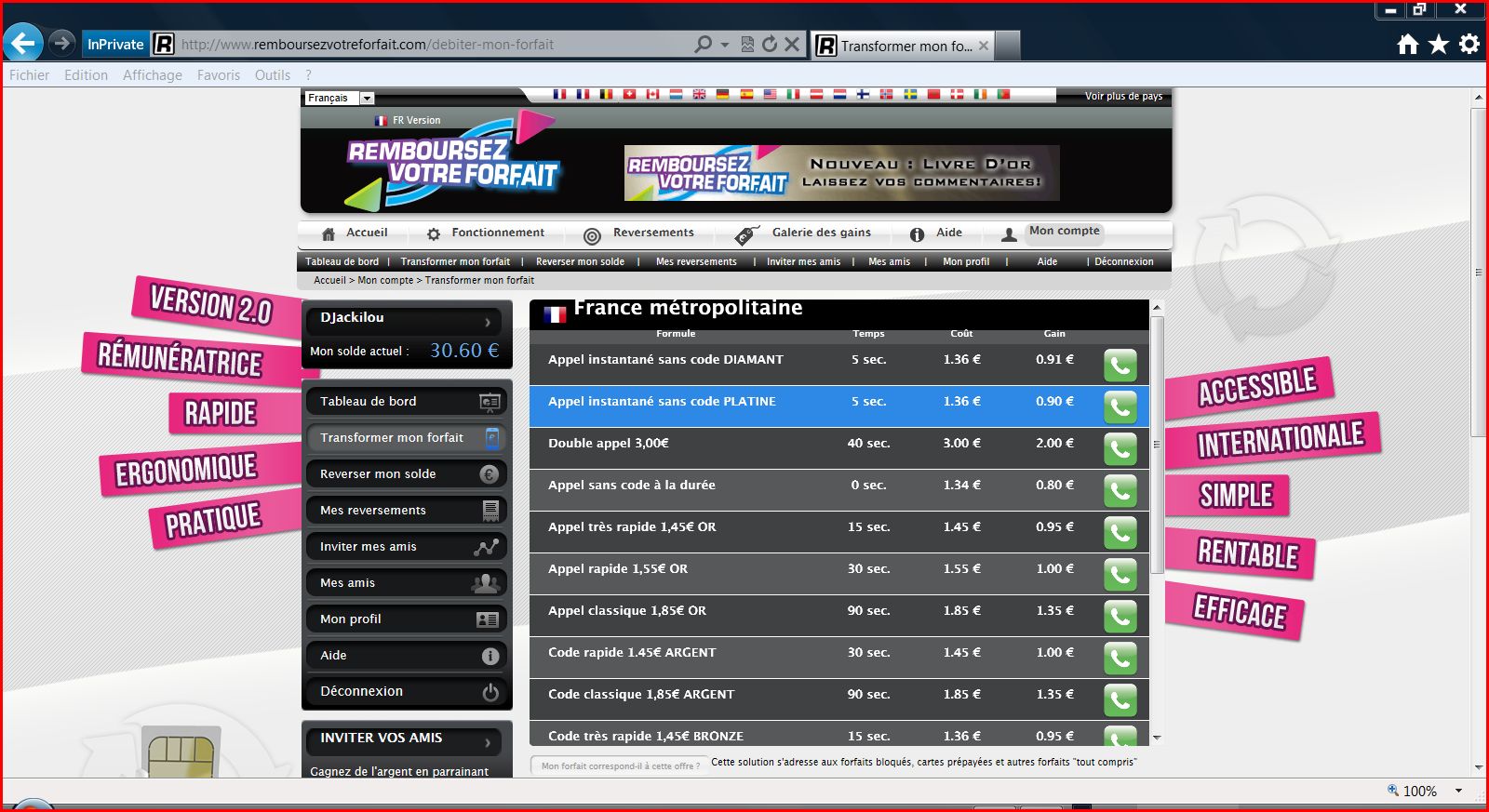The width and height of the screenshot is (1489, 812).
Task: Click the browser Forward arrow button
Action: [61, 43]
